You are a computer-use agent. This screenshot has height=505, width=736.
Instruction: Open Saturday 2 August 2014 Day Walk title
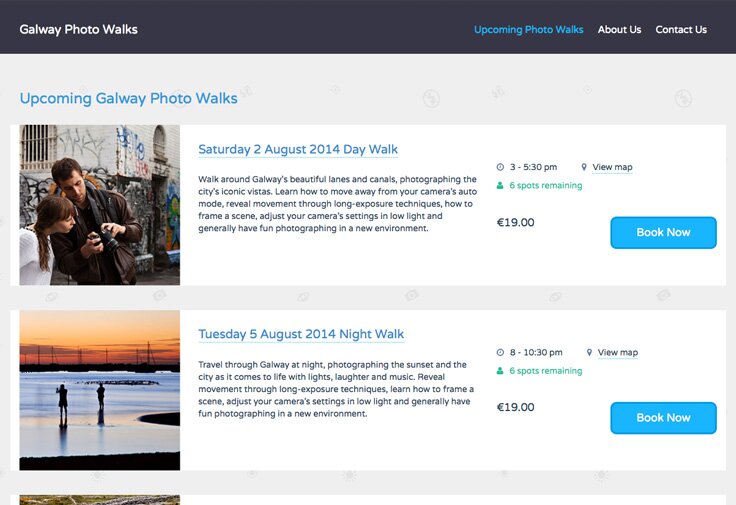tap(298, 150)
